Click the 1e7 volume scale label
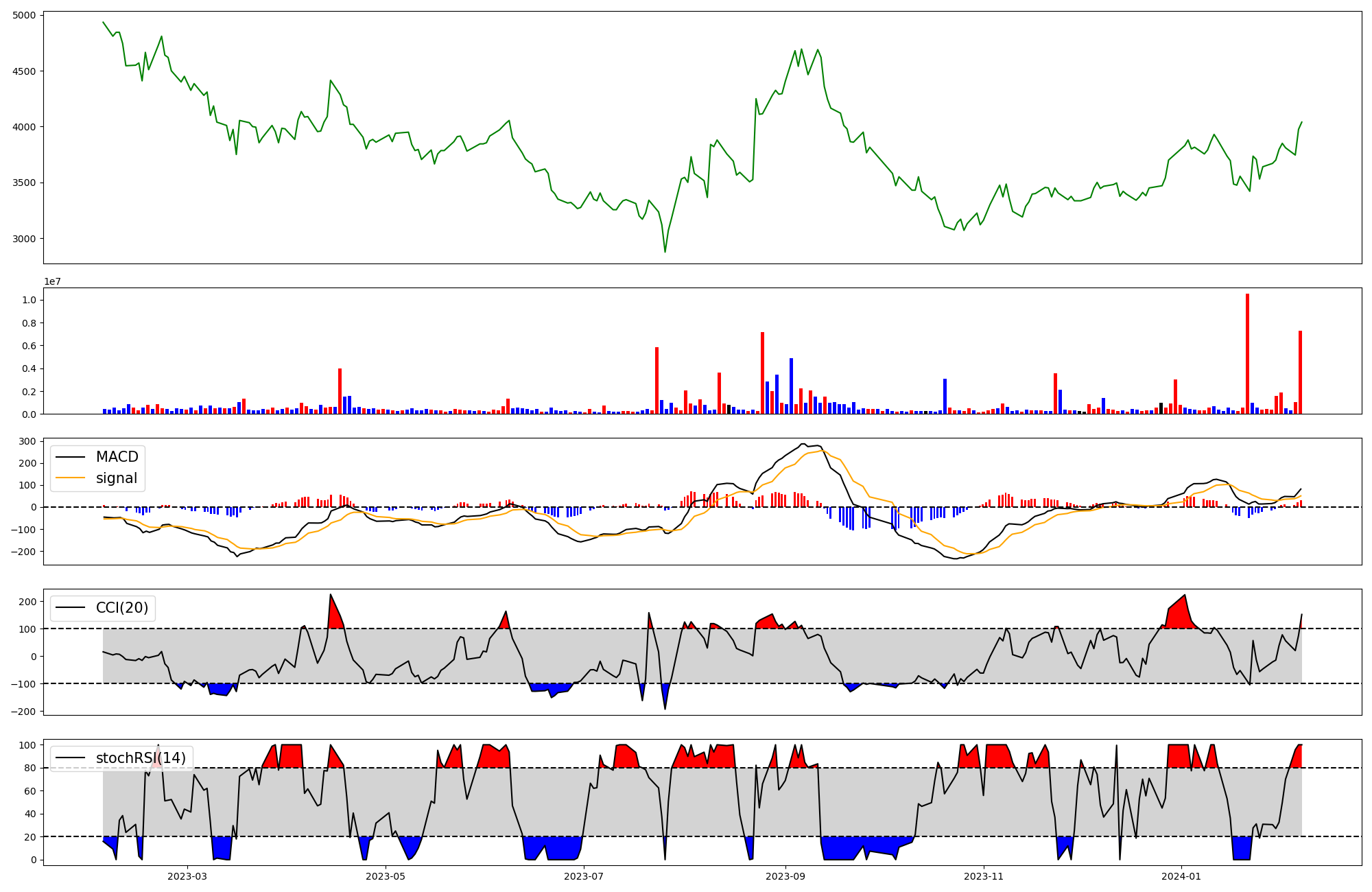The image size is (1372, 892). coord(54,281)
